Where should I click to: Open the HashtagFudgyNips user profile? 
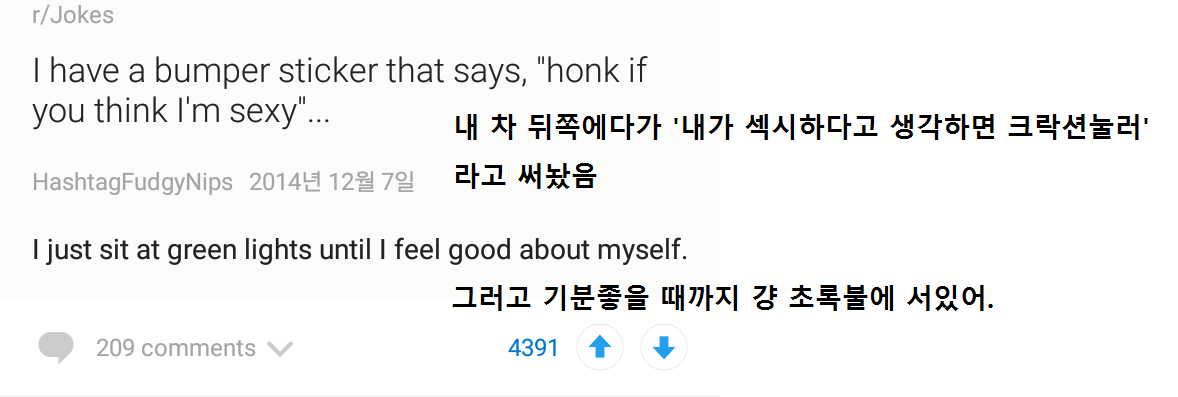pyautogui.click(x=132, y=182)
